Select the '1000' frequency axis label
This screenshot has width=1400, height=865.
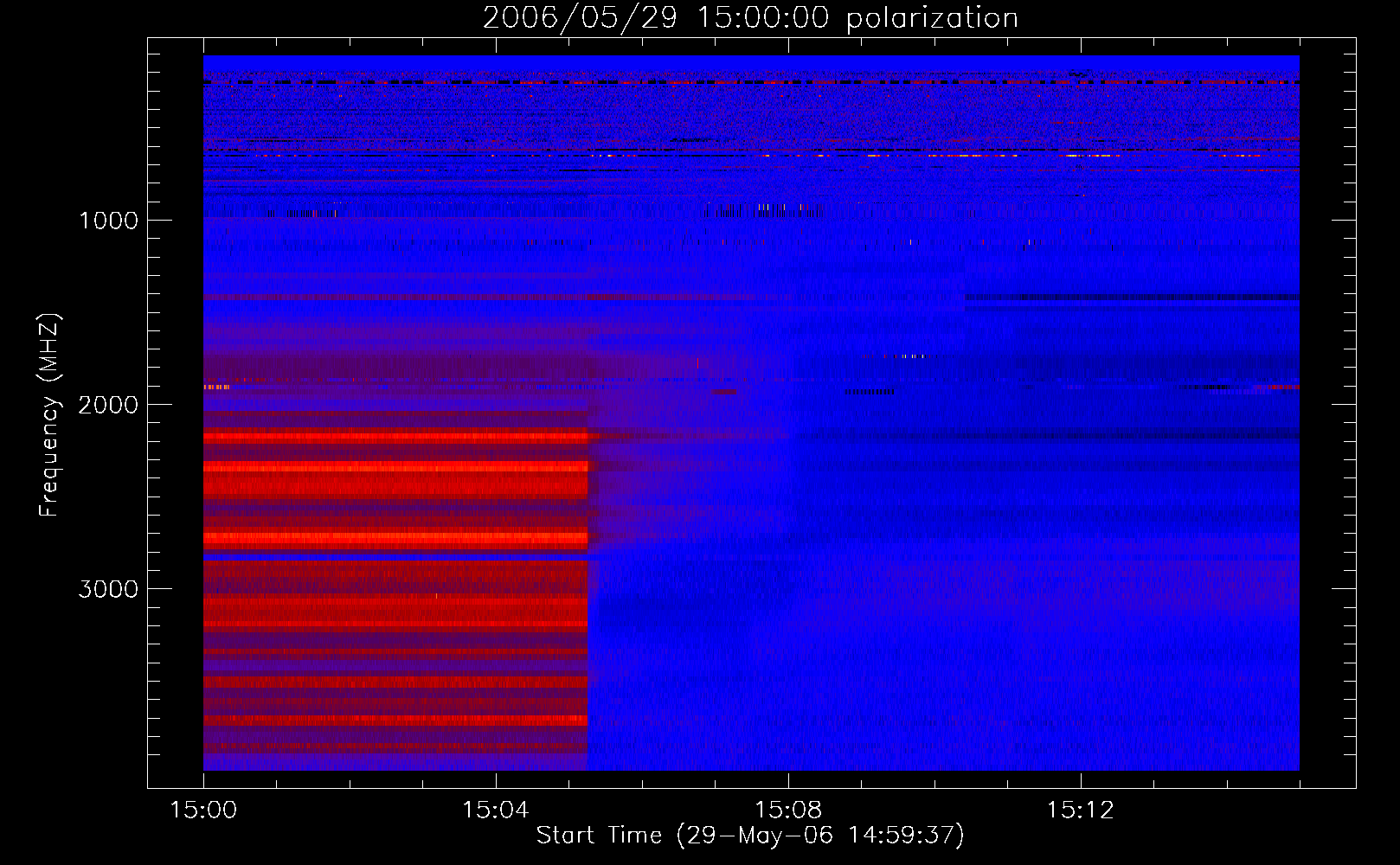coord(108,221)
